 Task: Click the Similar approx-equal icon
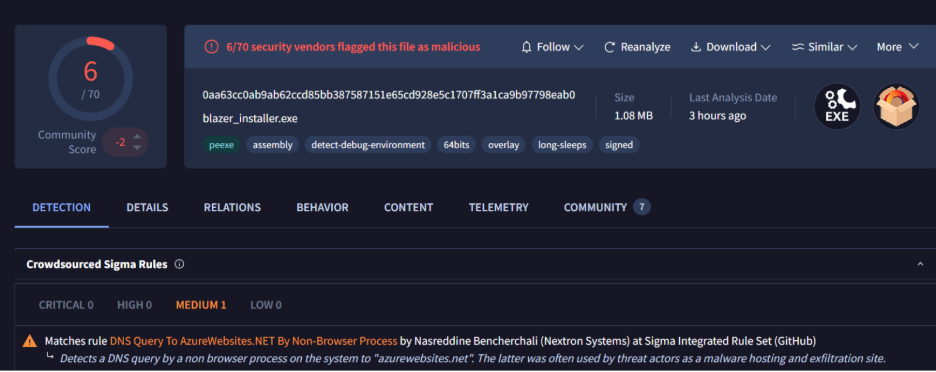pos(798,47)
